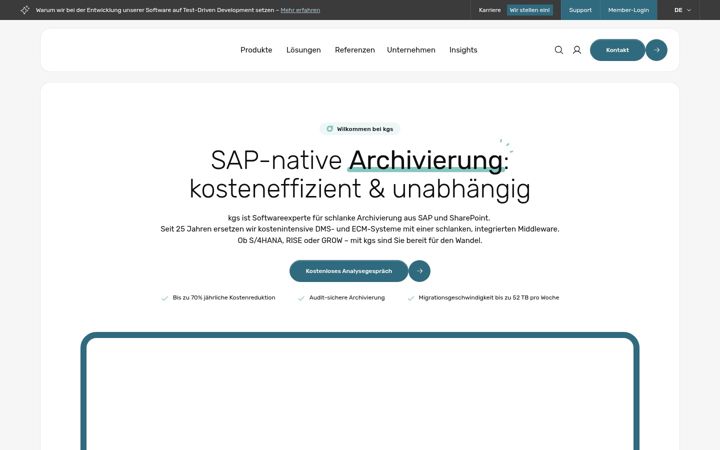
Task: Click the sparkle icon in announcement bar
Action: 25,10
